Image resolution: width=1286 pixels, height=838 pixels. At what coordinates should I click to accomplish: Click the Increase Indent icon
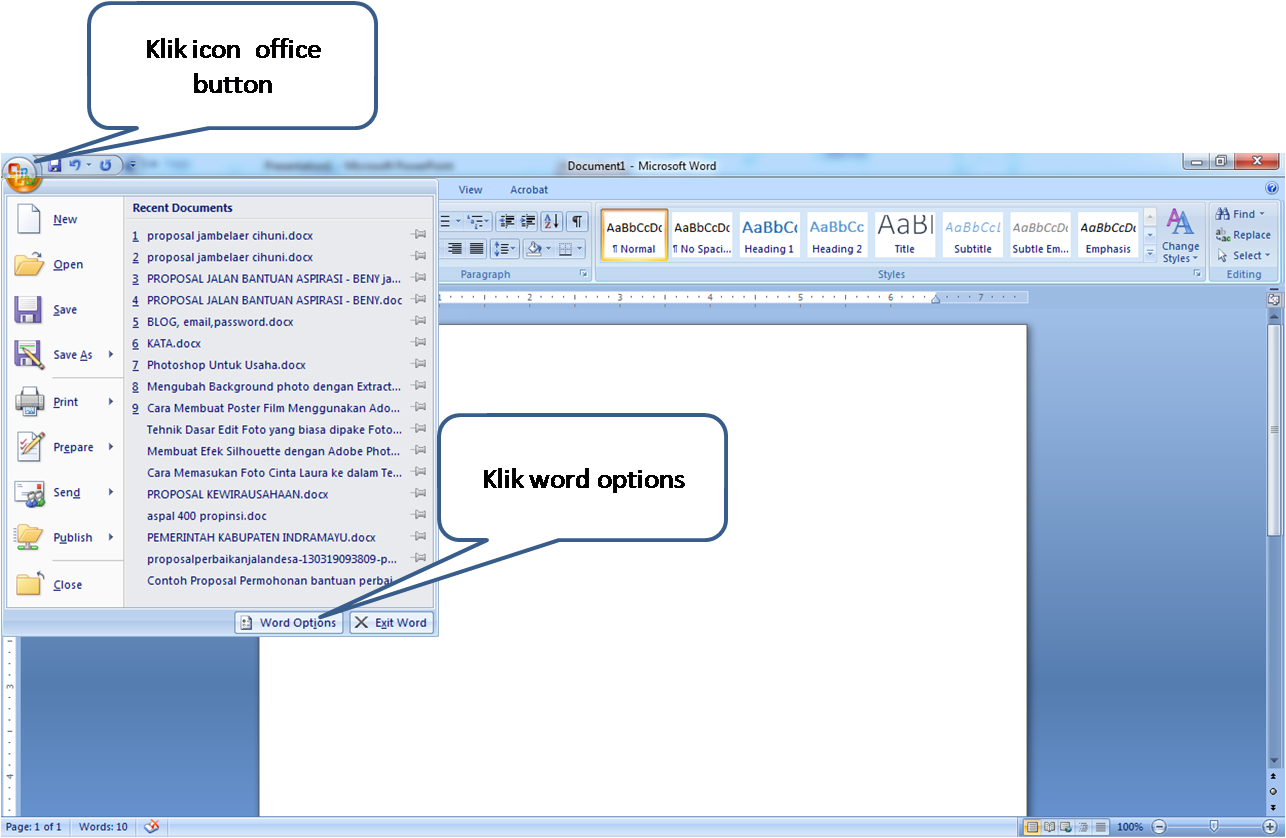click(528, 221)
